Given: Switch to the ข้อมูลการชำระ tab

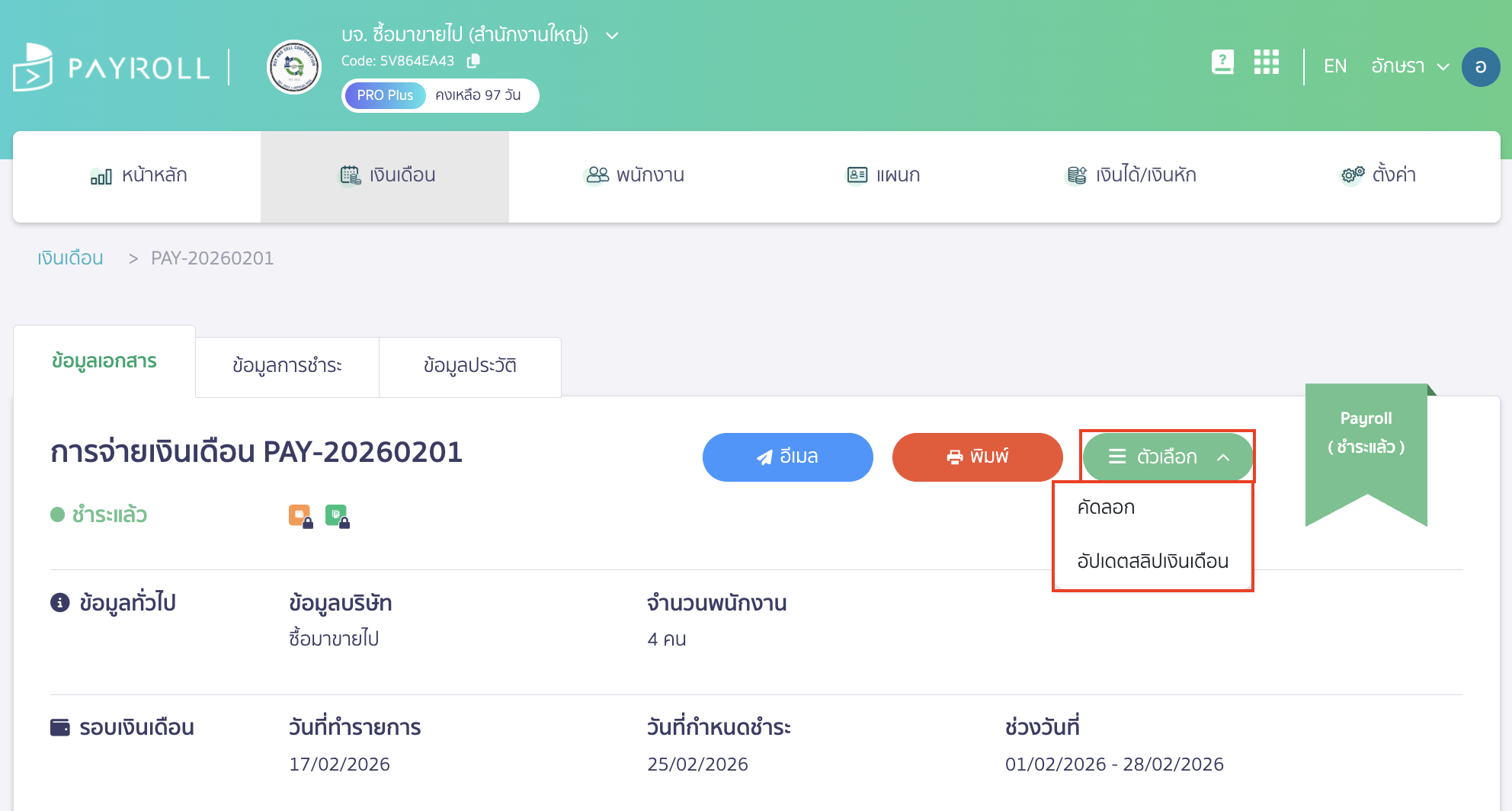Looking at the screenshot, I should (287, 367).
